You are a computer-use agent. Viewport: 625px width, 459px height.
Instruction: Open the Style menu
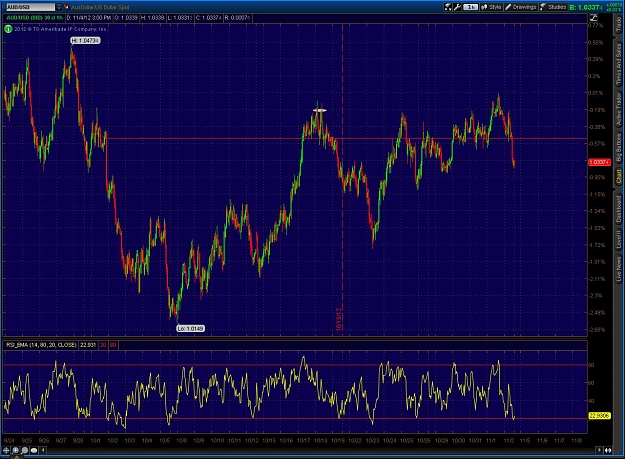[491, 7]
